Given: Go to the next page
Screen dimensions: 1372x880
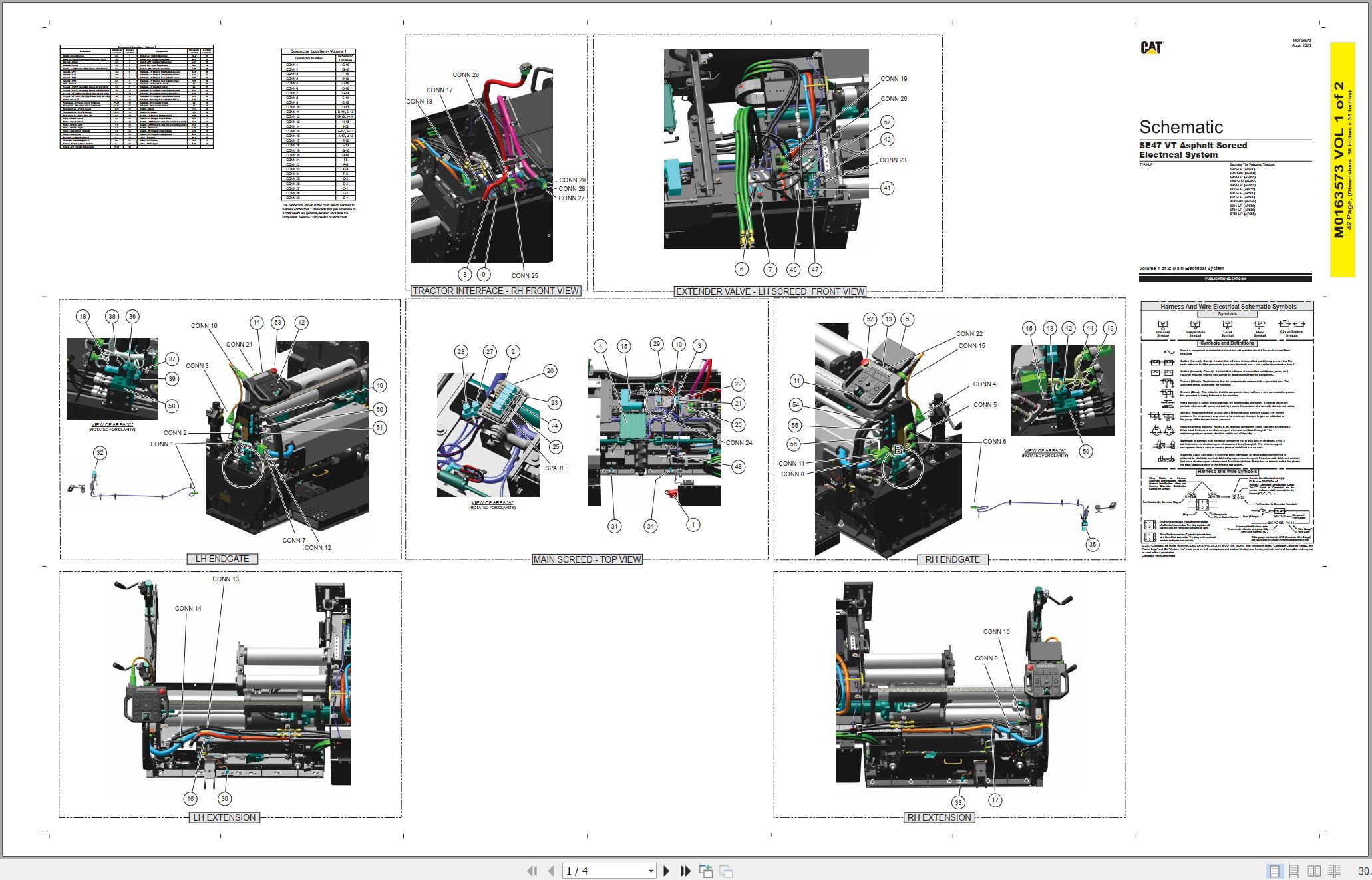Looking at the screenshot, I should (x=666, y=871).
